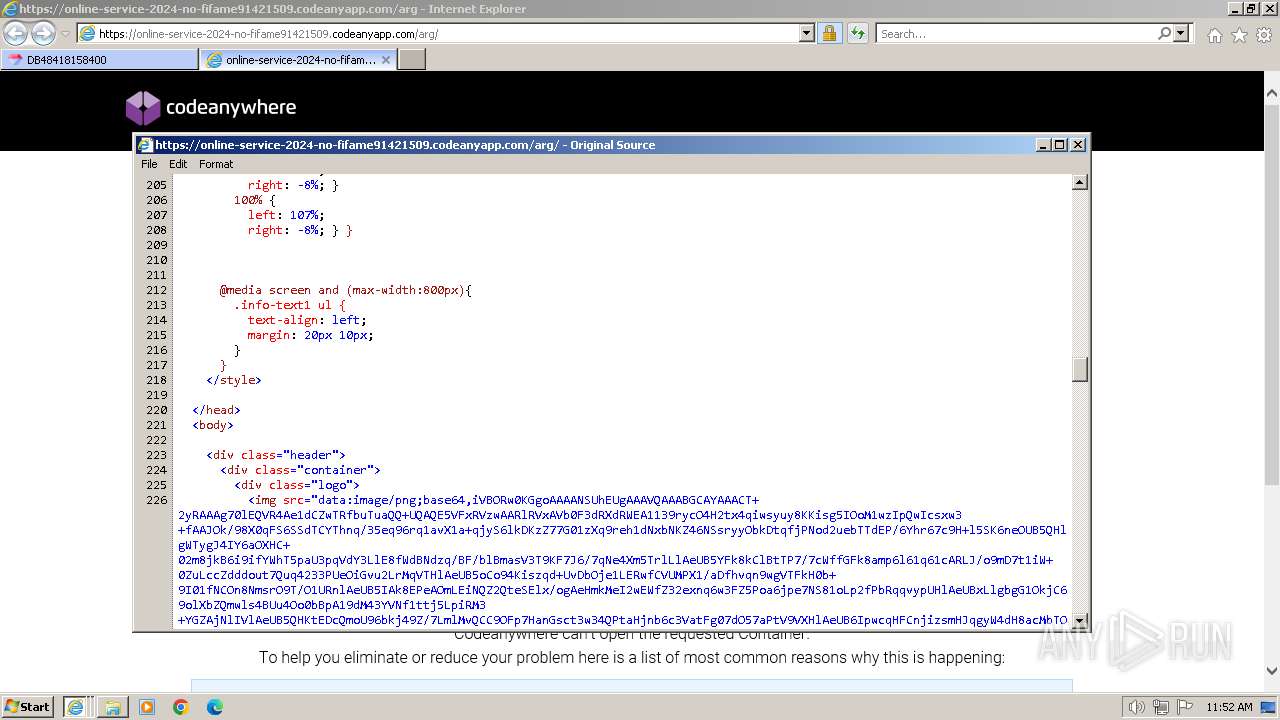
Task: Click the '</head>' closing tag
Action: click(216, 410)
